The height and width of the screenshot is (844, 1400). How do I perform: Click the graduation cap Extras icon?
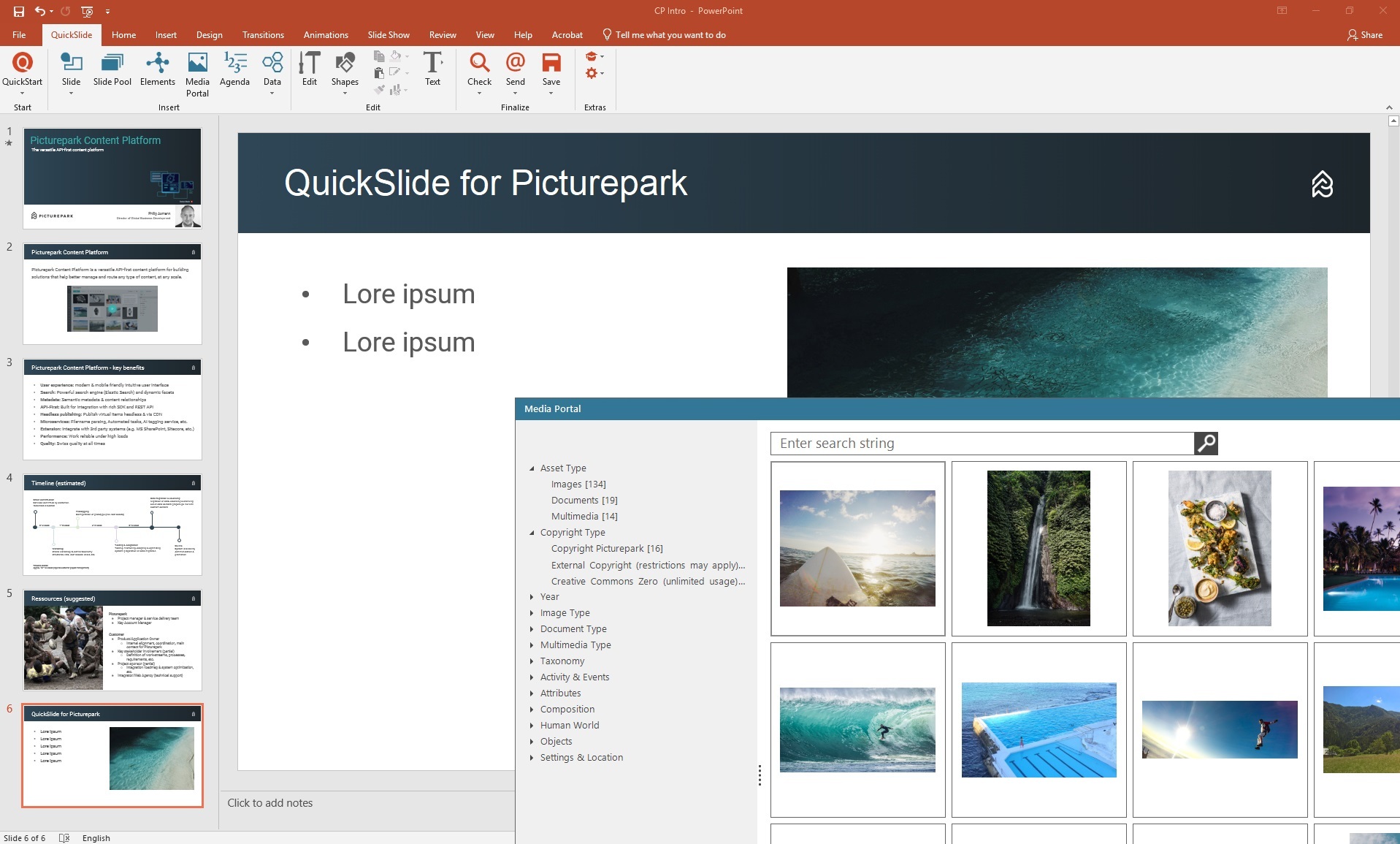[x=592, y=56]
